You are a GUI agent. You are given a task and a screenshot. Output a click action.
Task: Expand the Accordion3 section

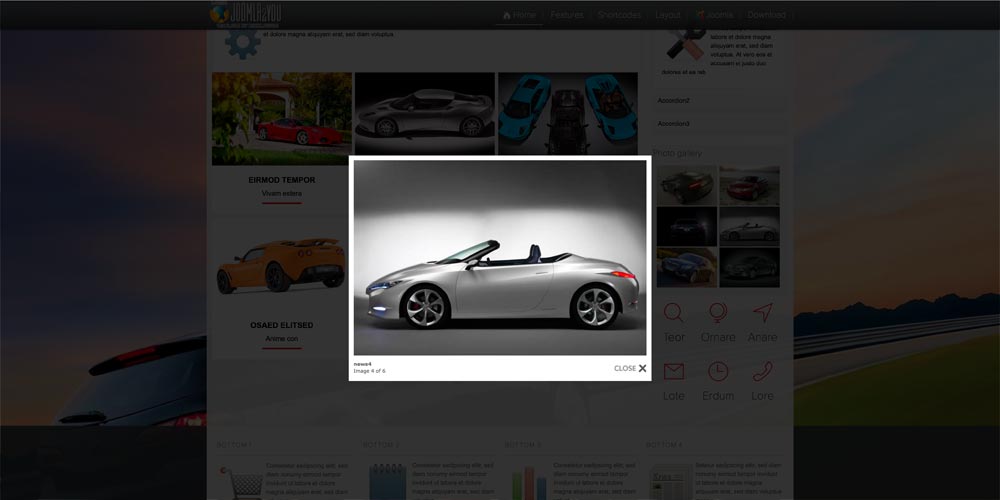pyautogui.click(x=674, y=123)
